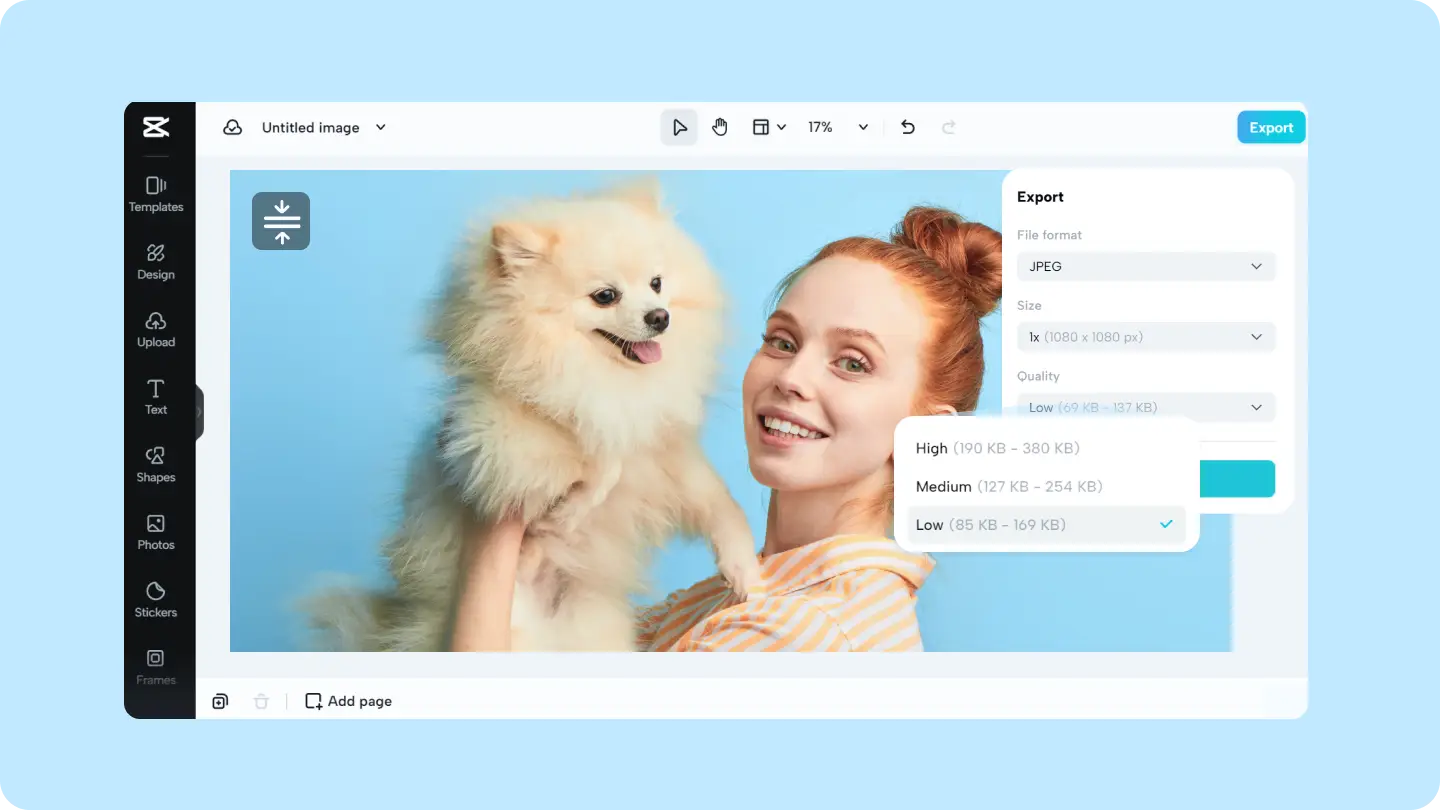
Task: Open the Design panel
Action: pyautogui.click(x=156, y=261)
